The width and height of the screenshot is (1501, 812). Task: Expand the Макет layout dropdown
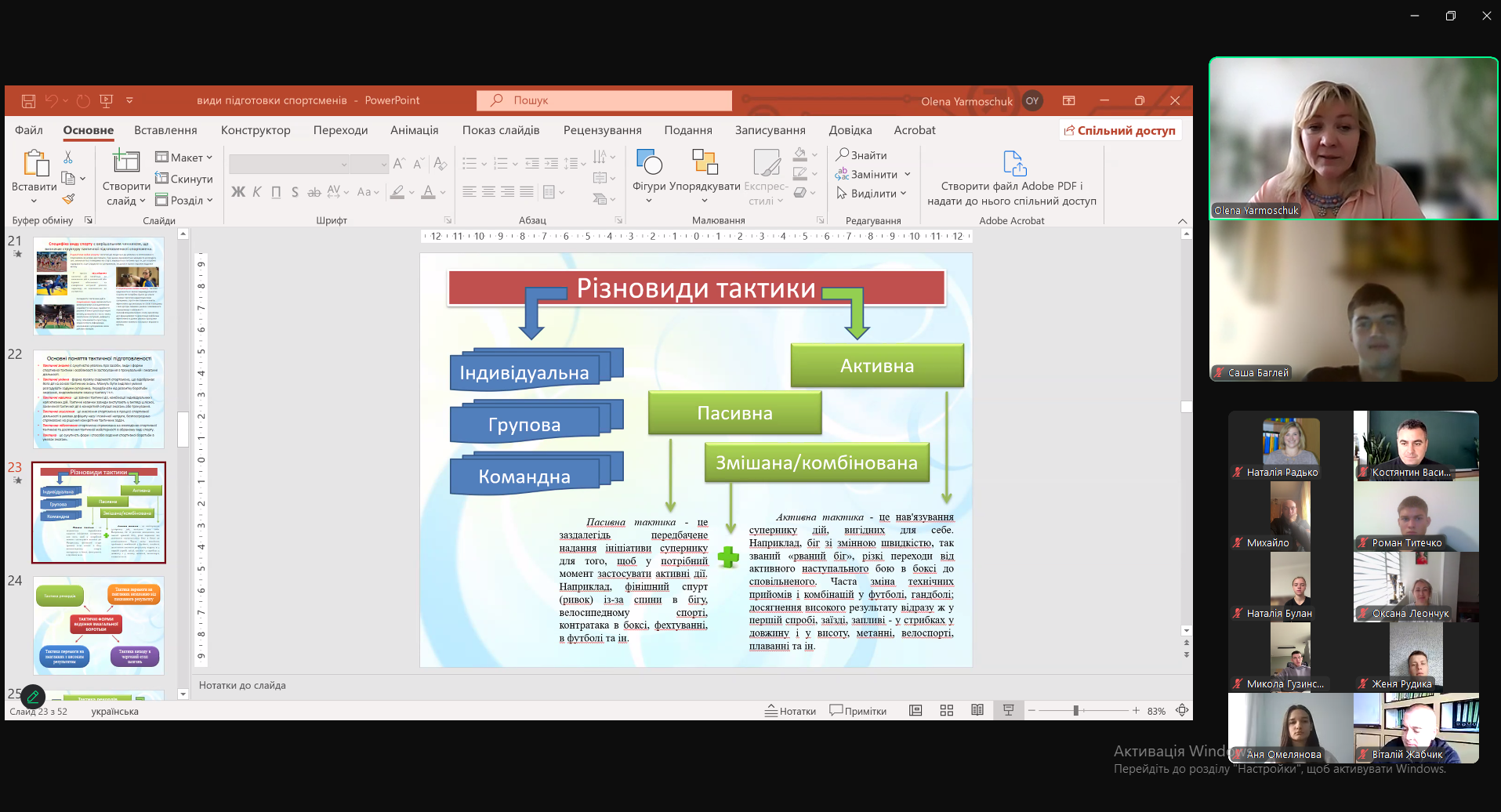click(x=184, y=158)
